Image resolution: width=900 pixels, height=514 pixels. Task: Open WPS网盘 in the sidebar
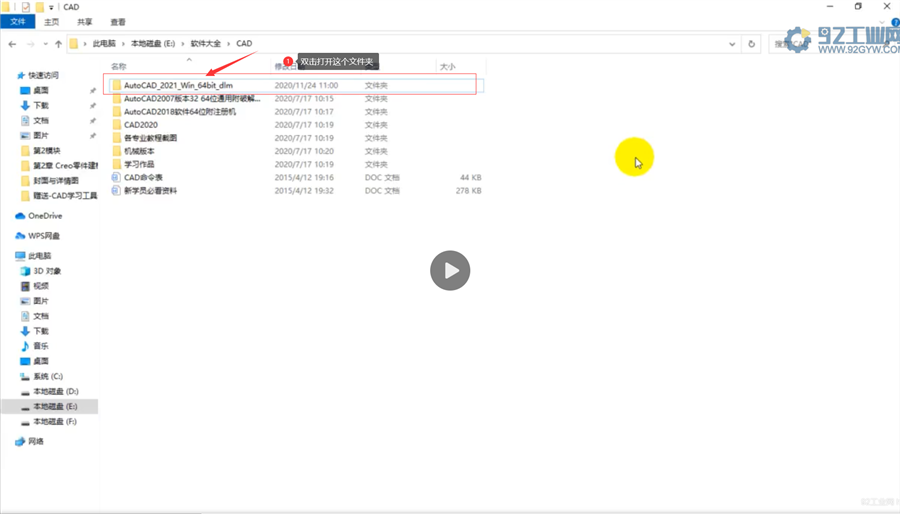[44, 236]
